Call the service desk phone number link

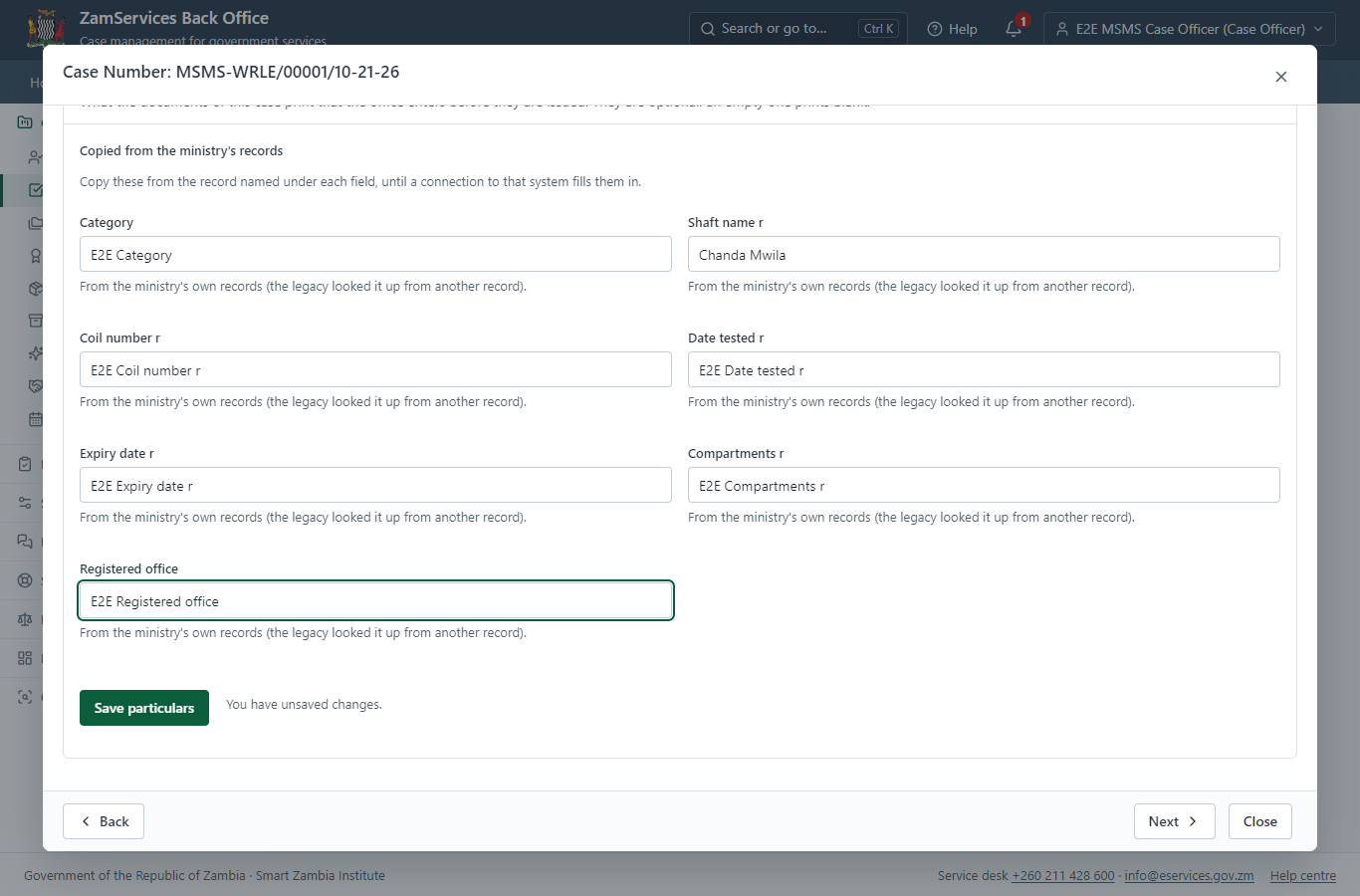tap(1063, 876)
